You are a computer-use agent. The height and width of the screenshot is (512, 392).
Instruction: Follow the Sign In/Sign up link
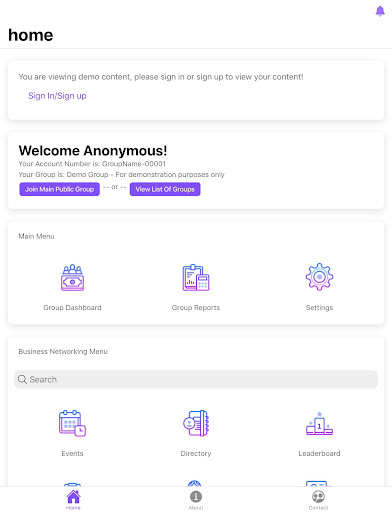[x=57, y=96]
